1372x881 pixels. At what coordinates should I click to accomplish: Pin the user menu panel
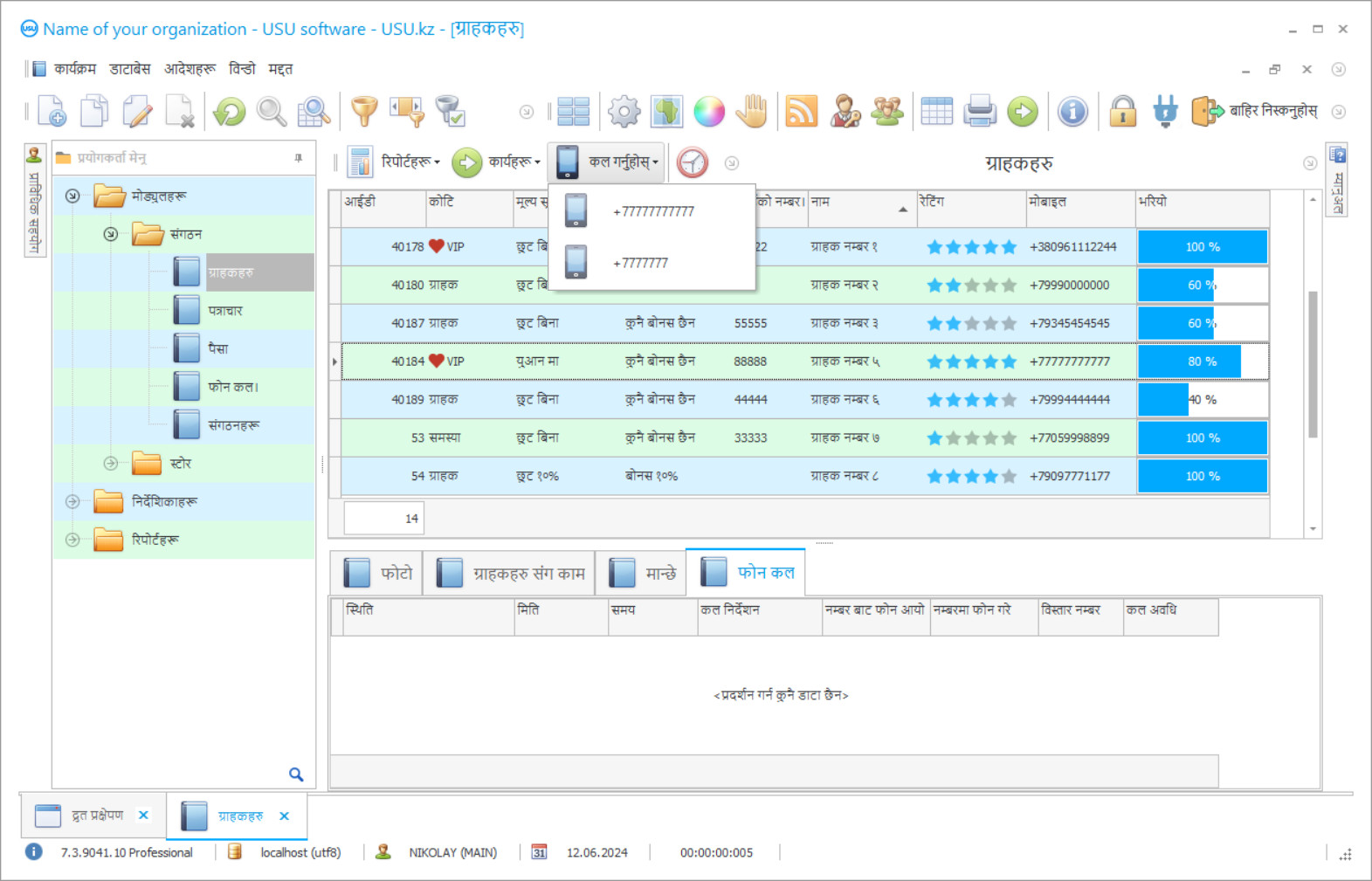pos(299,158)
